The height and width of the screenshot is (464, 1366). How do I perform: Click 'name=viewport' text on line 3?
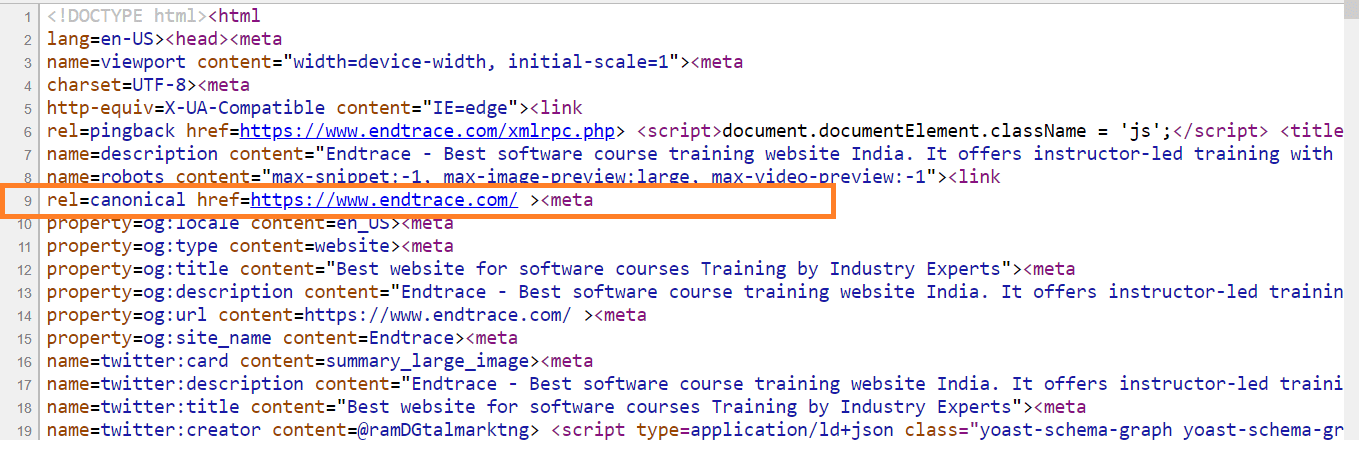coord(116,62)
